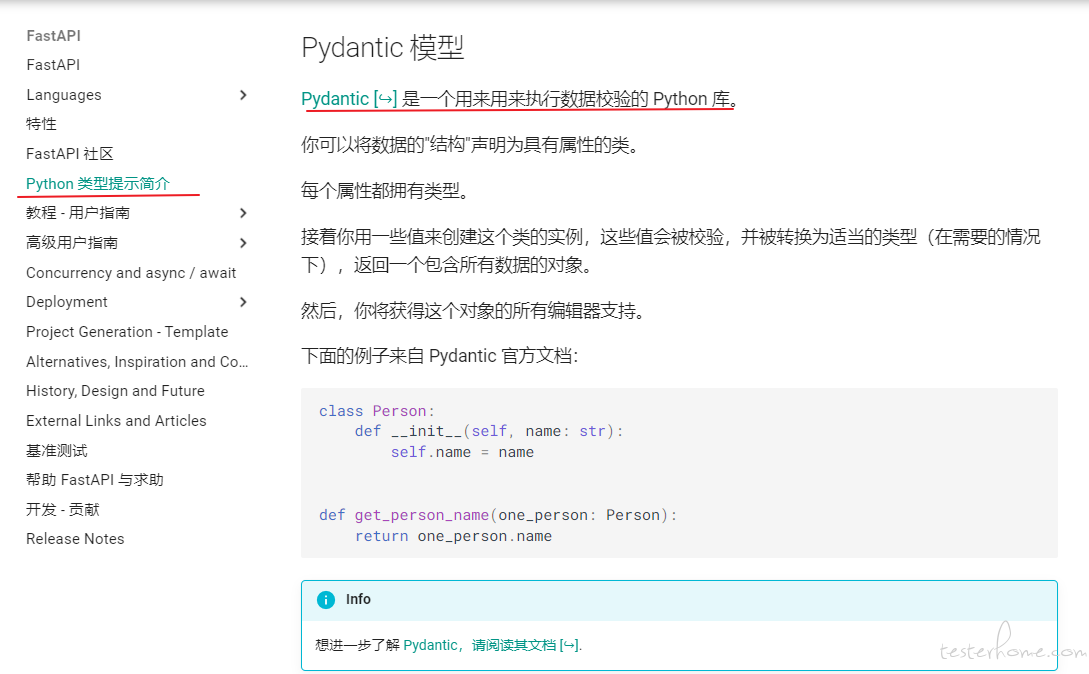Click the 'return one_person.name' code line
The width and height of the screenshot is (1089, 674).
click(x=454, y=536)
